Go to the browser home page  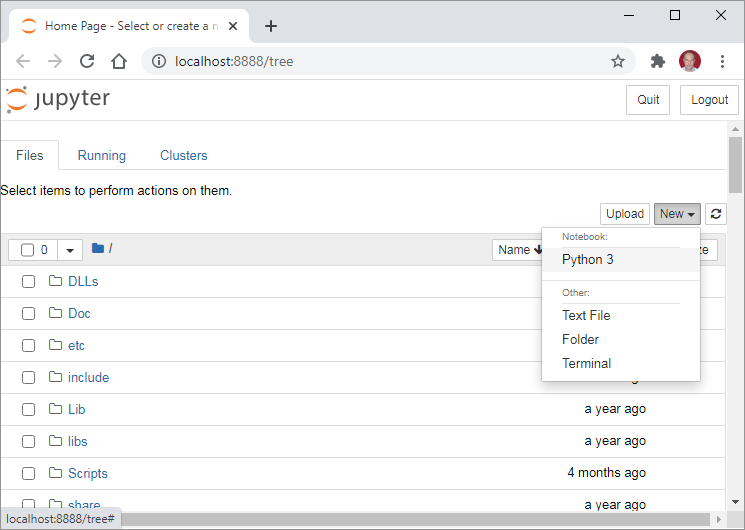(x=119, y=61)
